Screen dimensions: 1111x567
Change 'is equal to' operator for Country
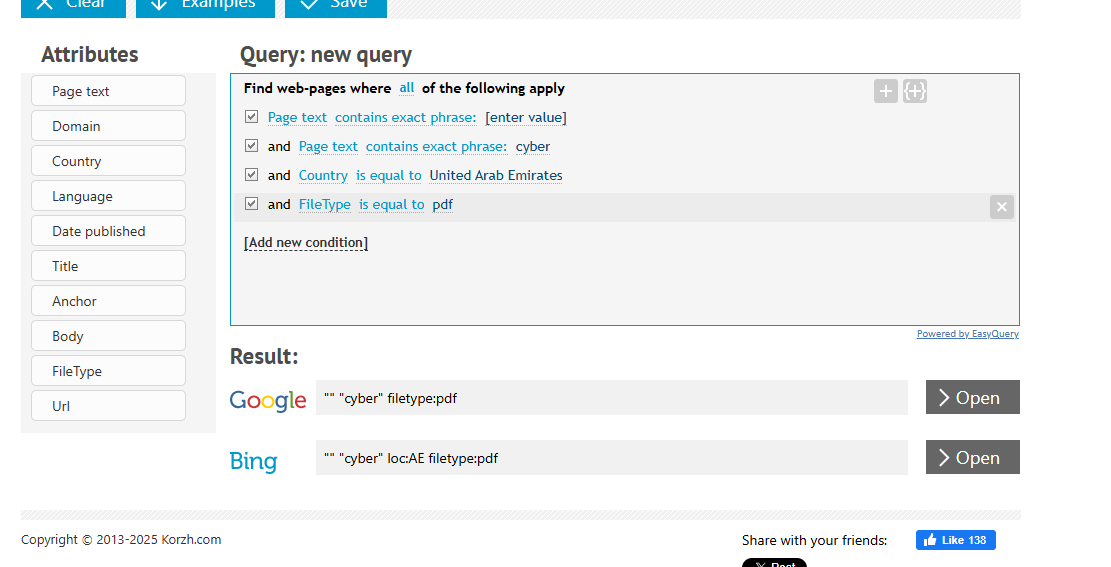point(389,175)
